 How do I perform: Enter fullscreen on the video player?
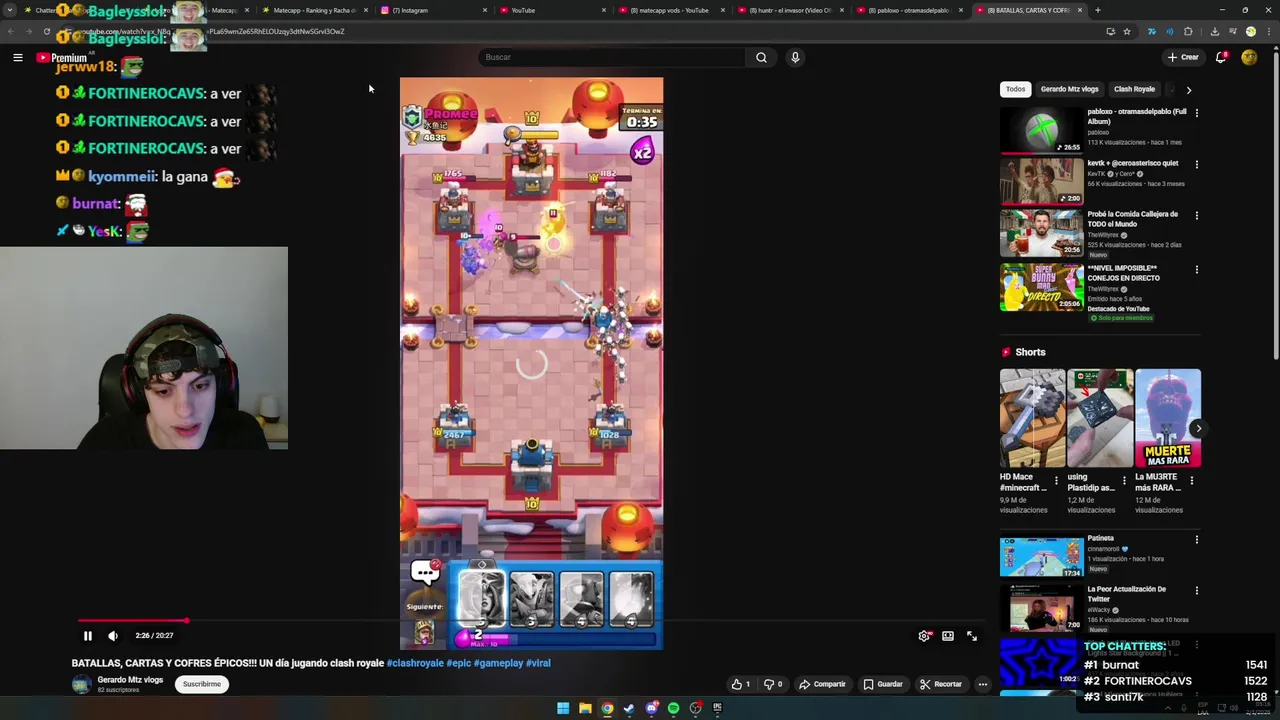click(x=972, y=636)
